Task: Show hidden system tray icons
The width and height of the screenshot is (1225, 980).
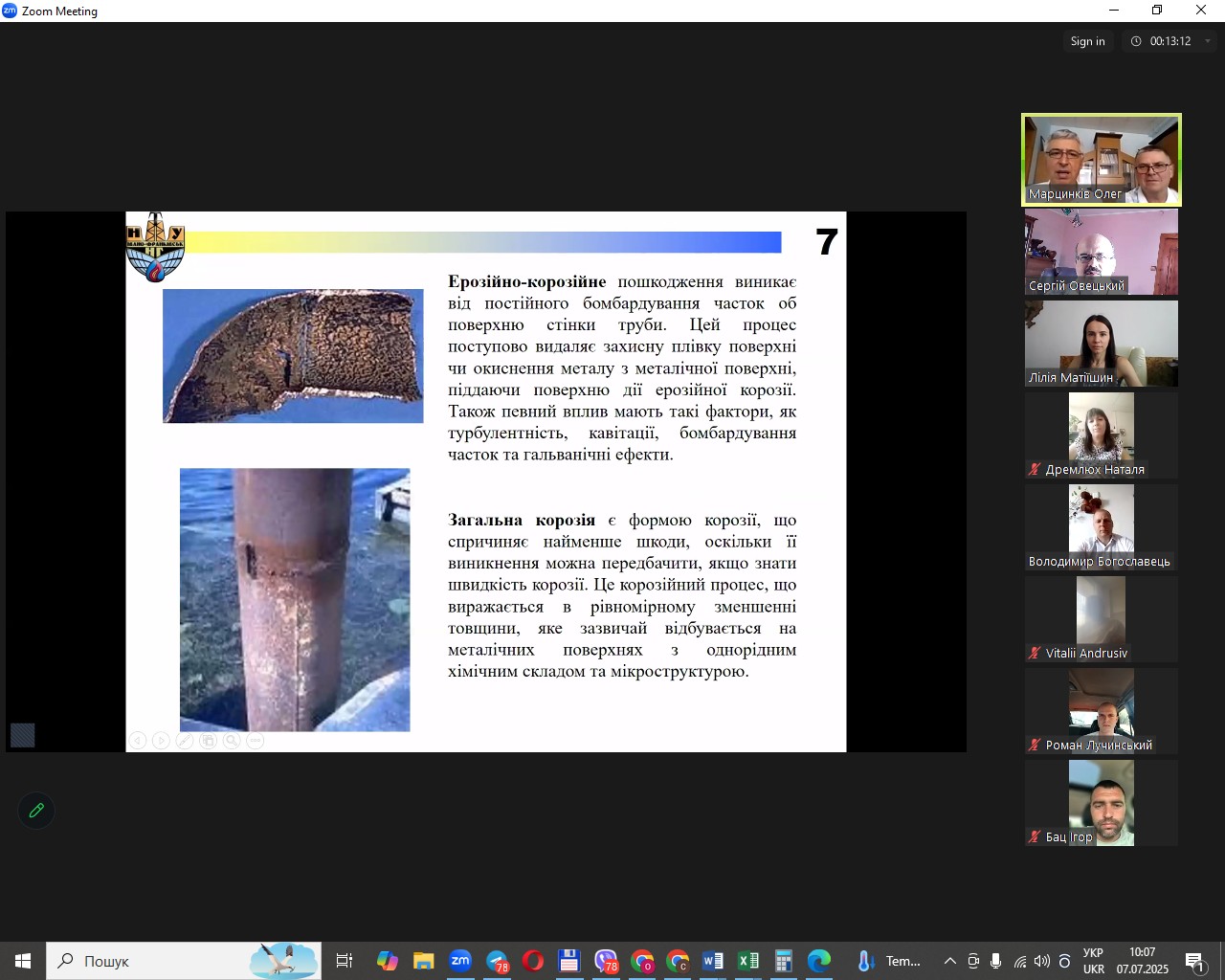Action: (x=949, y=961)
